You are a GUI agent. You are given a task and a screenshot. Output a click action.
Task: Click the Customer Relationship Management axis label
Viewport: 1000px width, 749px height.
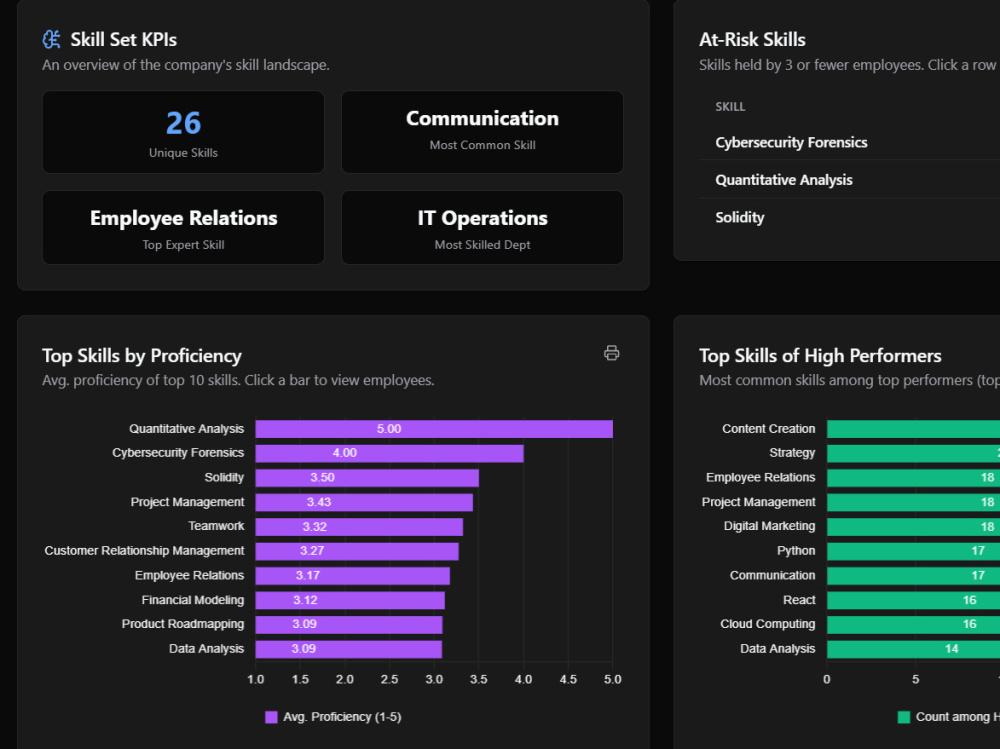pyautogui.click(x=144, y=551)
